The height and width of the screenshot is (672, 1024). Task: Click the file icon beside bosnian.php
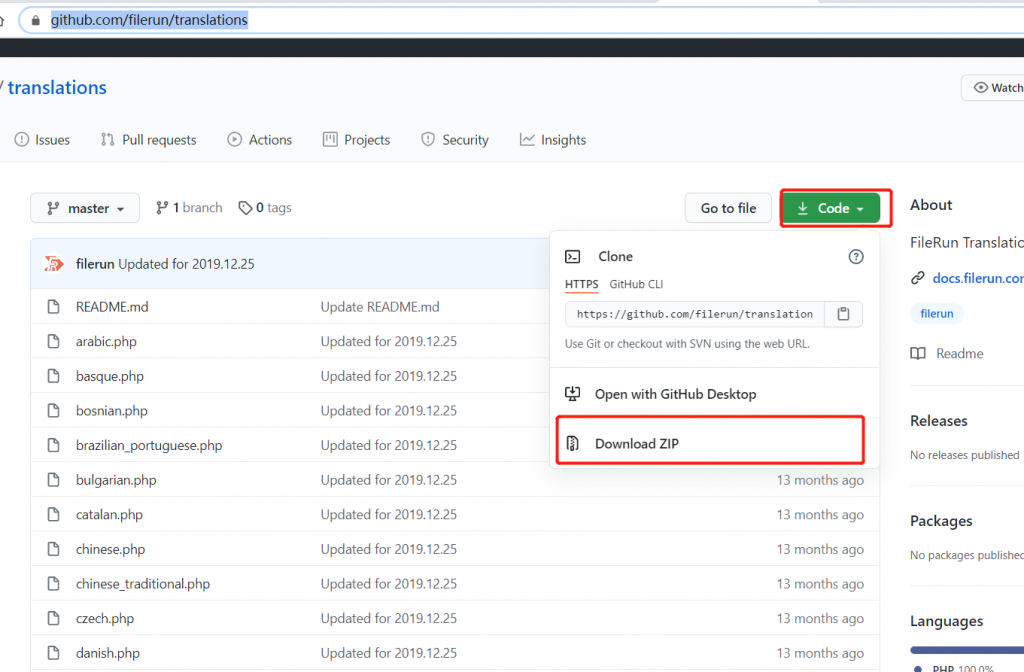click(x=54, y=411)
